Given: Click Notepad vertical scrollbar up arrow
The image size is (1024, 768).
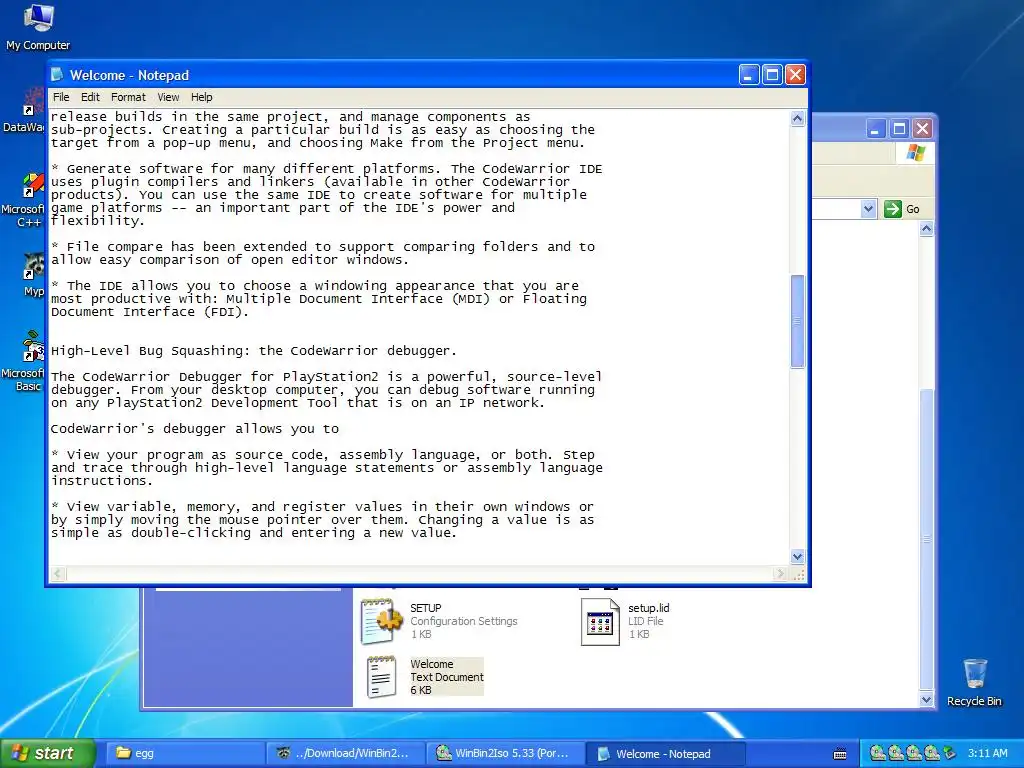Looking at the screenshot, I should pos(797,118).
